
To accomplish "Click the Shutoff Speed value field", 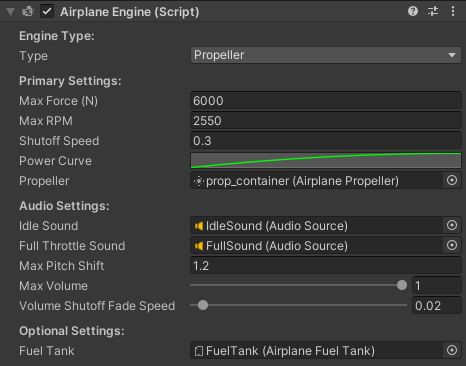I will point(326,141).
